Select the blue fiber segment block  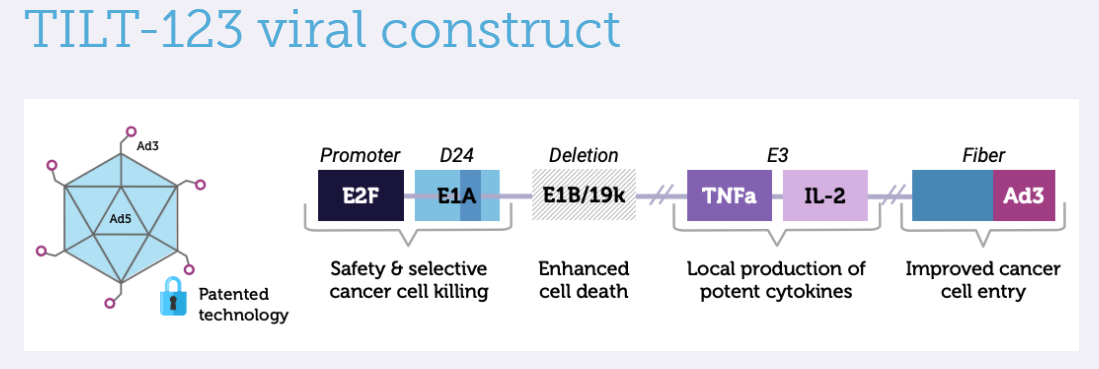click(x=953, y=195)
